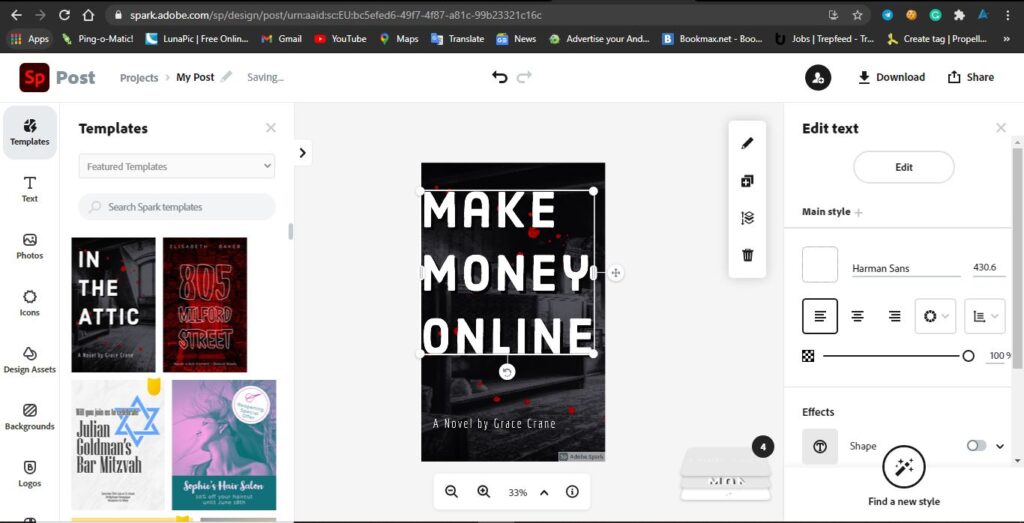Toggle the Shape effect switch

(x=976, y=445)
